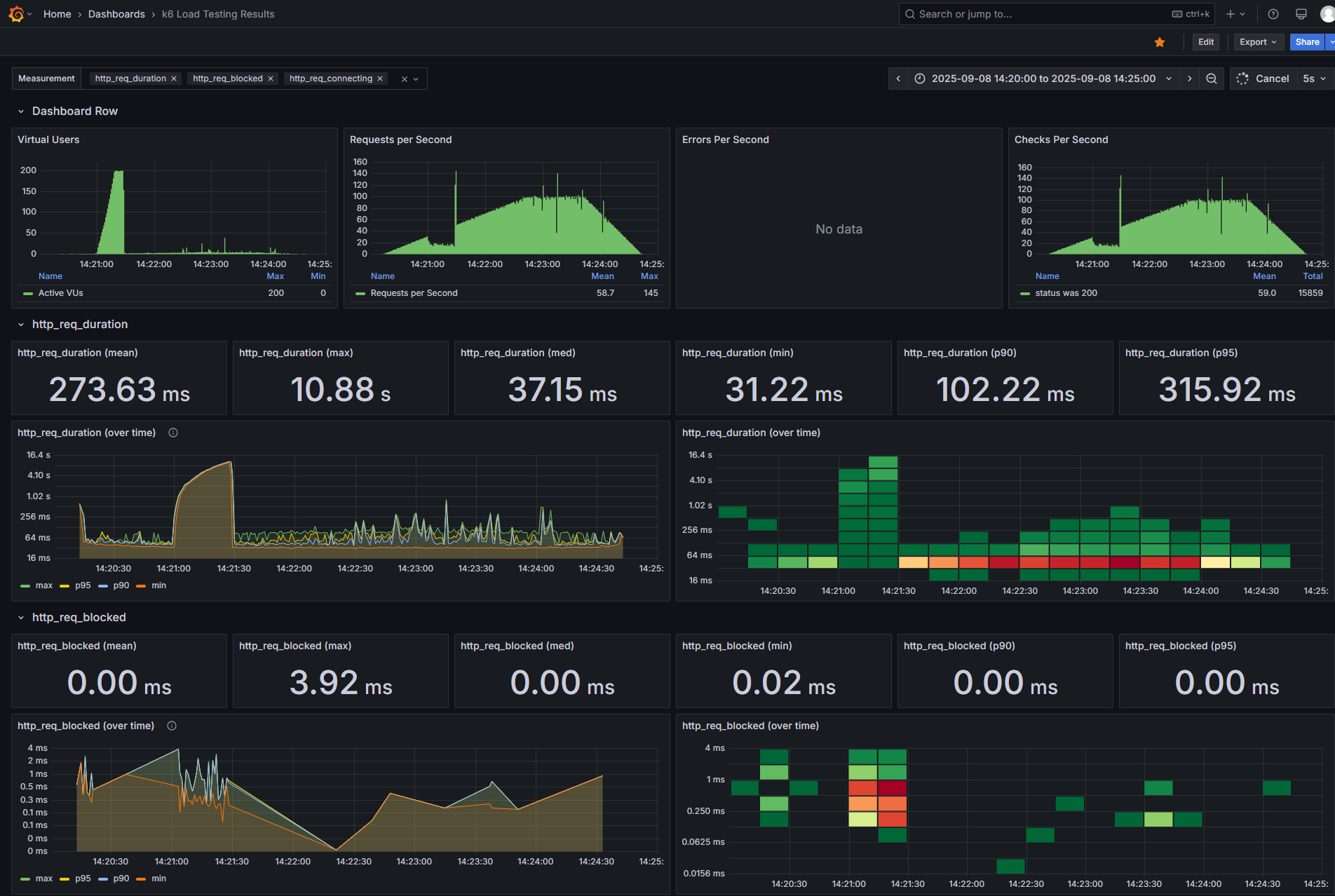Click the Mean column header in Requests legend
Screen dimensions: 1335x896
pyautogui.click(x=602, y=276)
